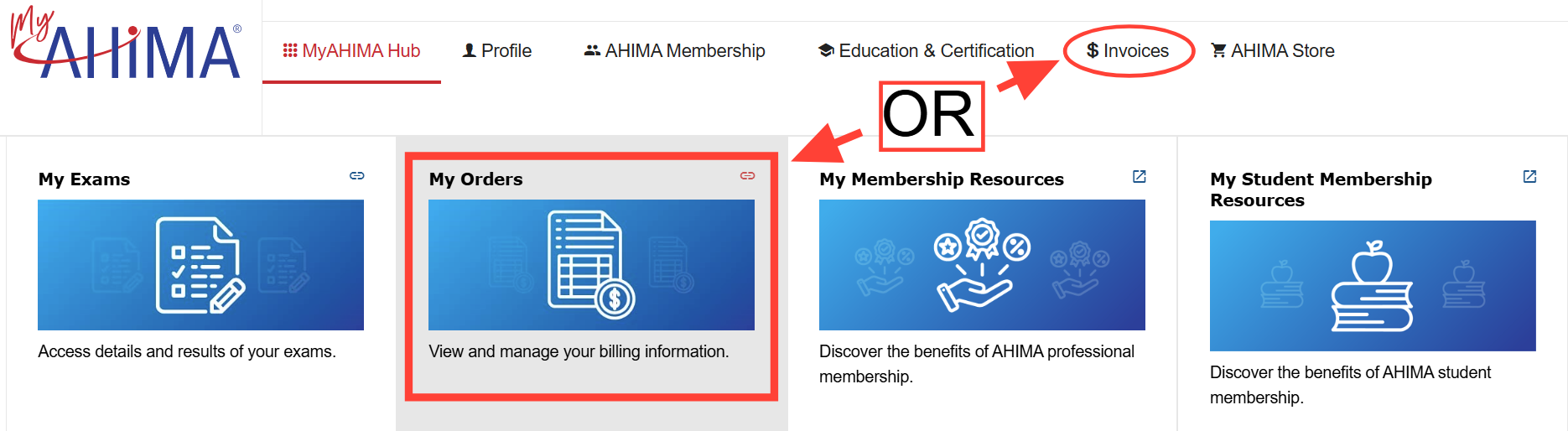
Task: Click the Student Membership books image
Action: point(1373,286)
